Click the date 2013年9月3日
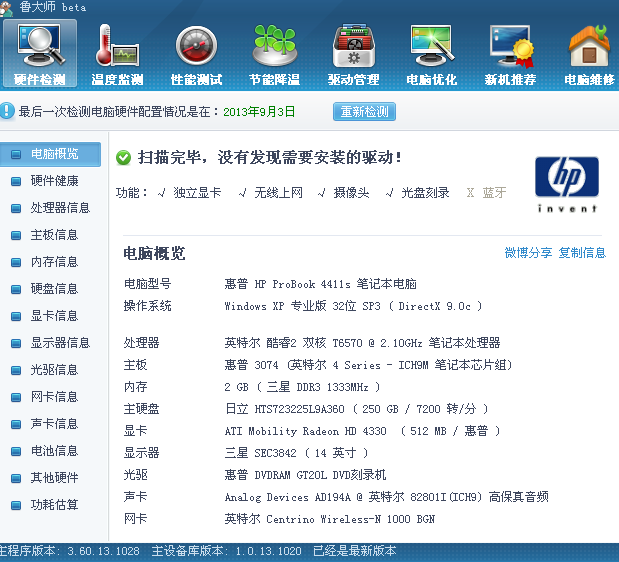 [x=259, y=112]
